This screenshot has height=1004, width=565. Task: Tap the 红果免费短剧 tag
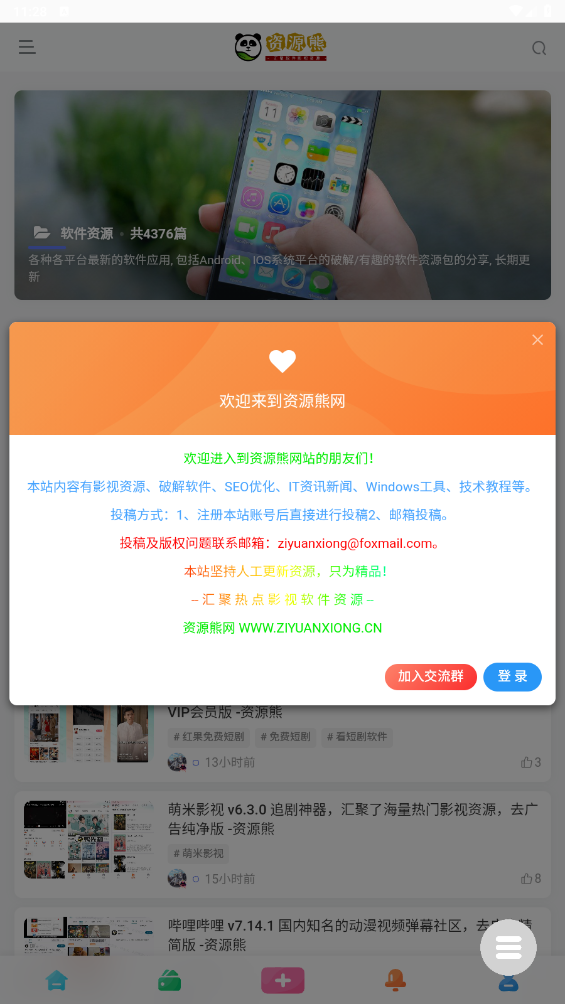[x=209, y=737]
